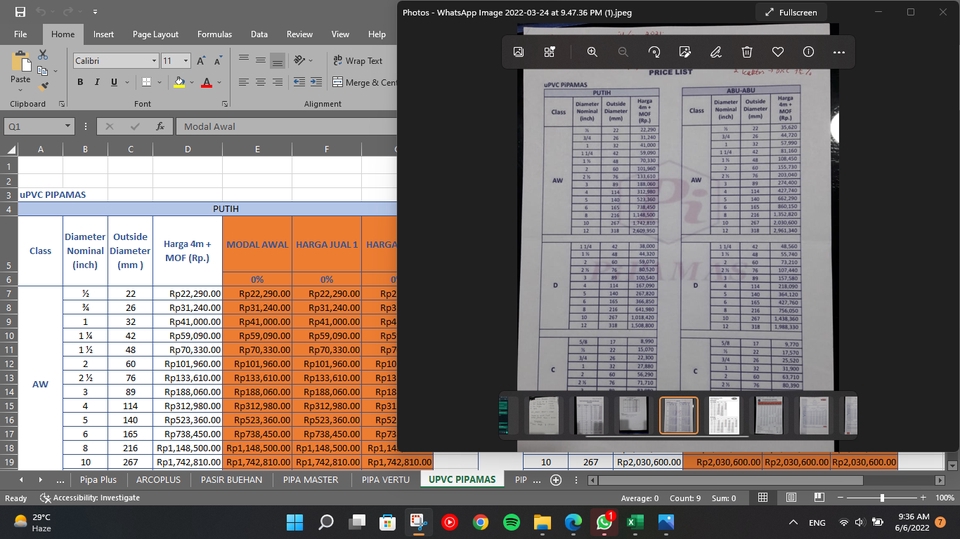Toggle middle align

point(261,60)
